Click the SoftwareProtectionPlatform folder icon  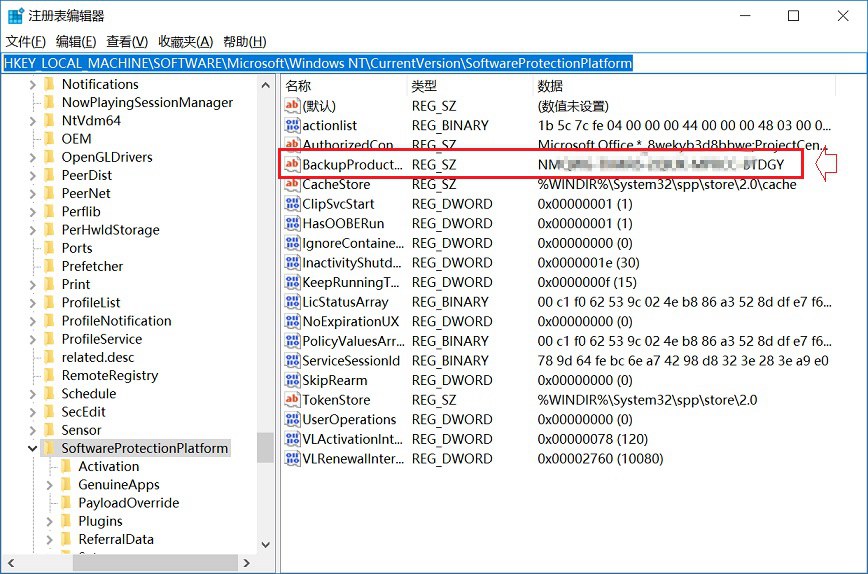click(x=49, y=448)
